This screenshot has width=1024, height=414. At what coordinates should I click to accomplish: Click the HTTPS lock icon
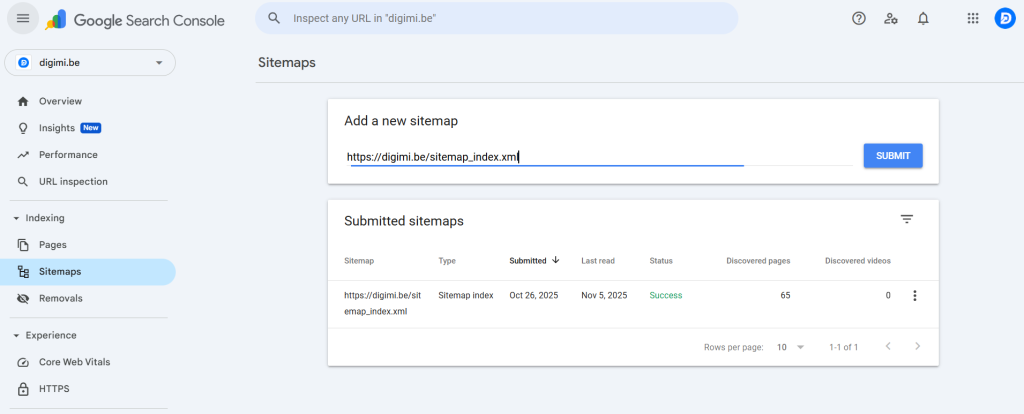tap(24, 389)
